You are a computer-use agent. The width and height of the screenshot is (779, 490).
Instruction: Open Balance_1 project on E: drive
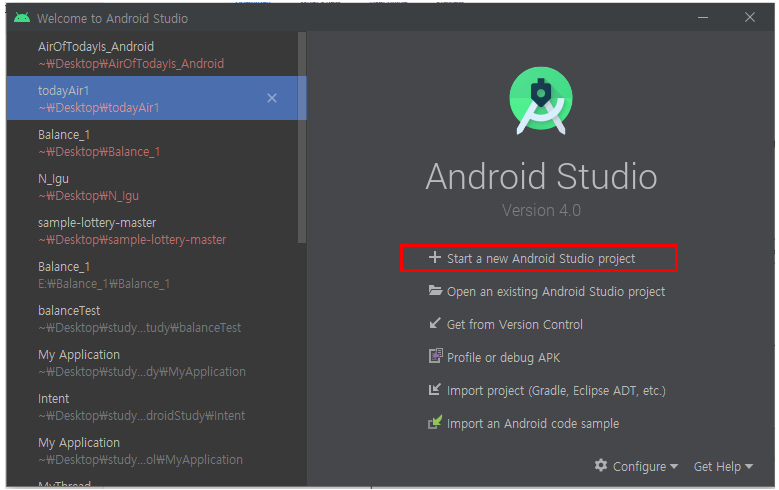point(152,275)
